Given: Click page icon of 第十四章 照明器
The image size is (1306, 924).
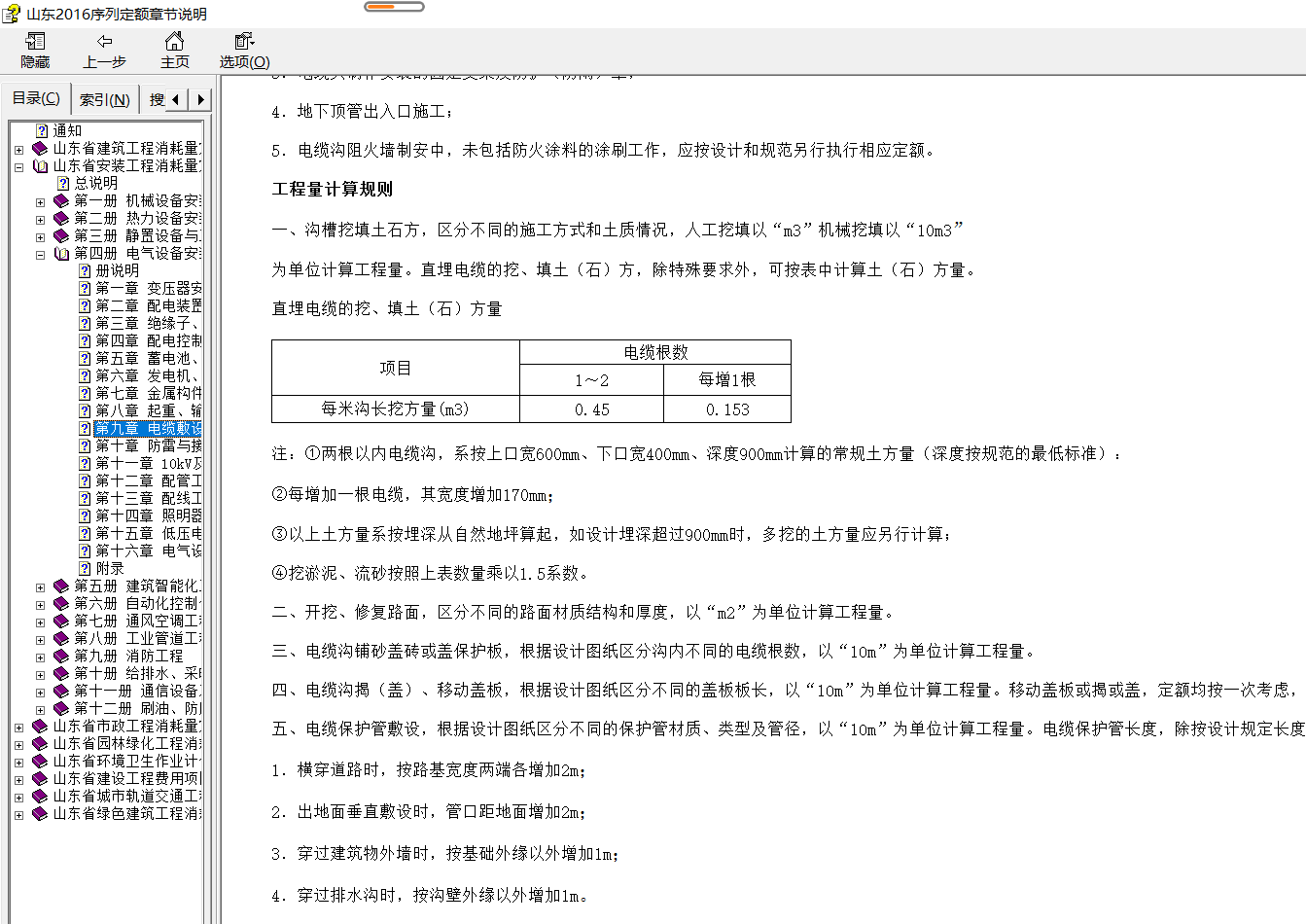Looking at the screenshot, I should [85, 515].
